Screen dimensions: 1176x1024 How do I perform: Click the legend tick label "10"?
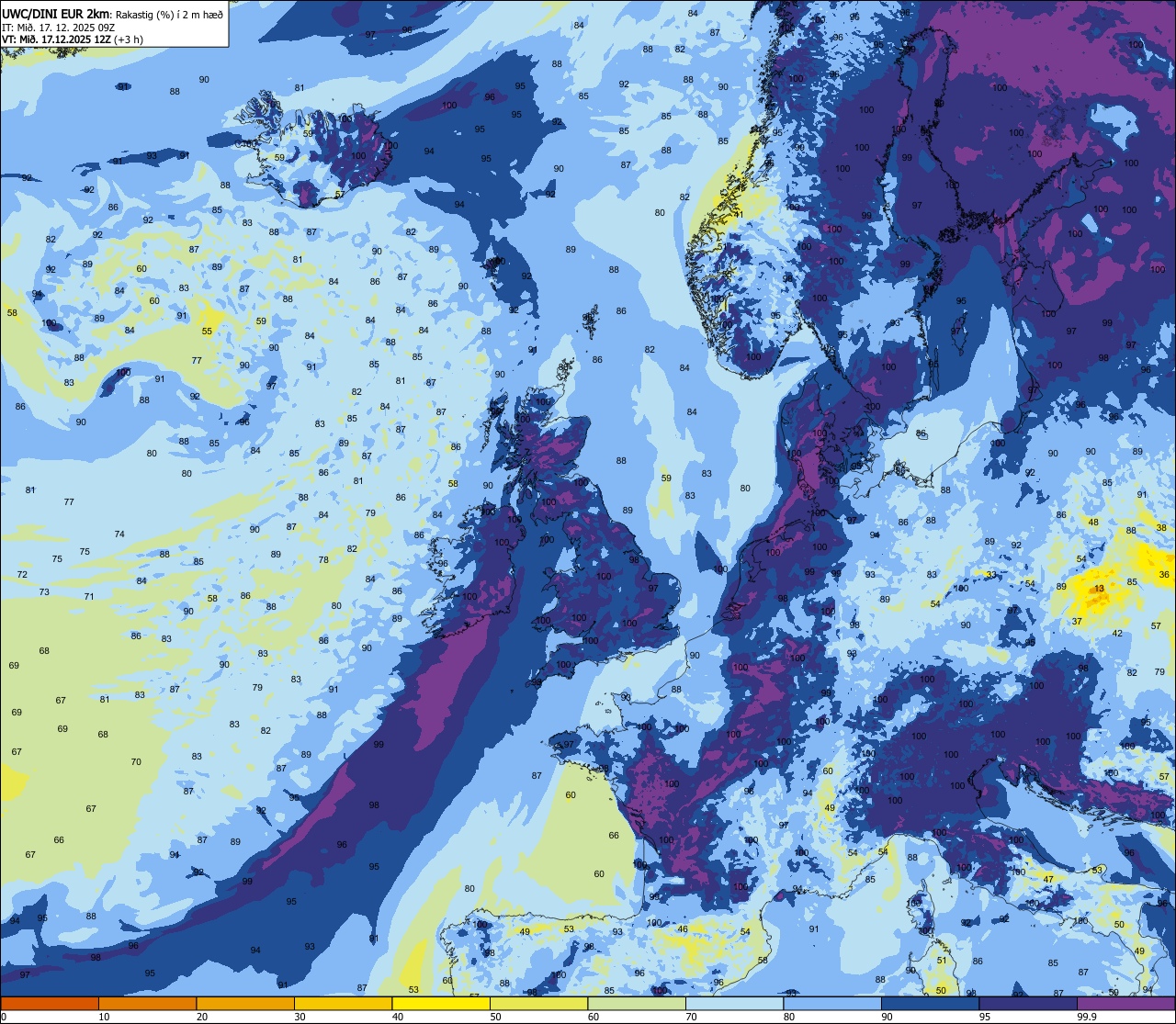(x=105, y=1017)
